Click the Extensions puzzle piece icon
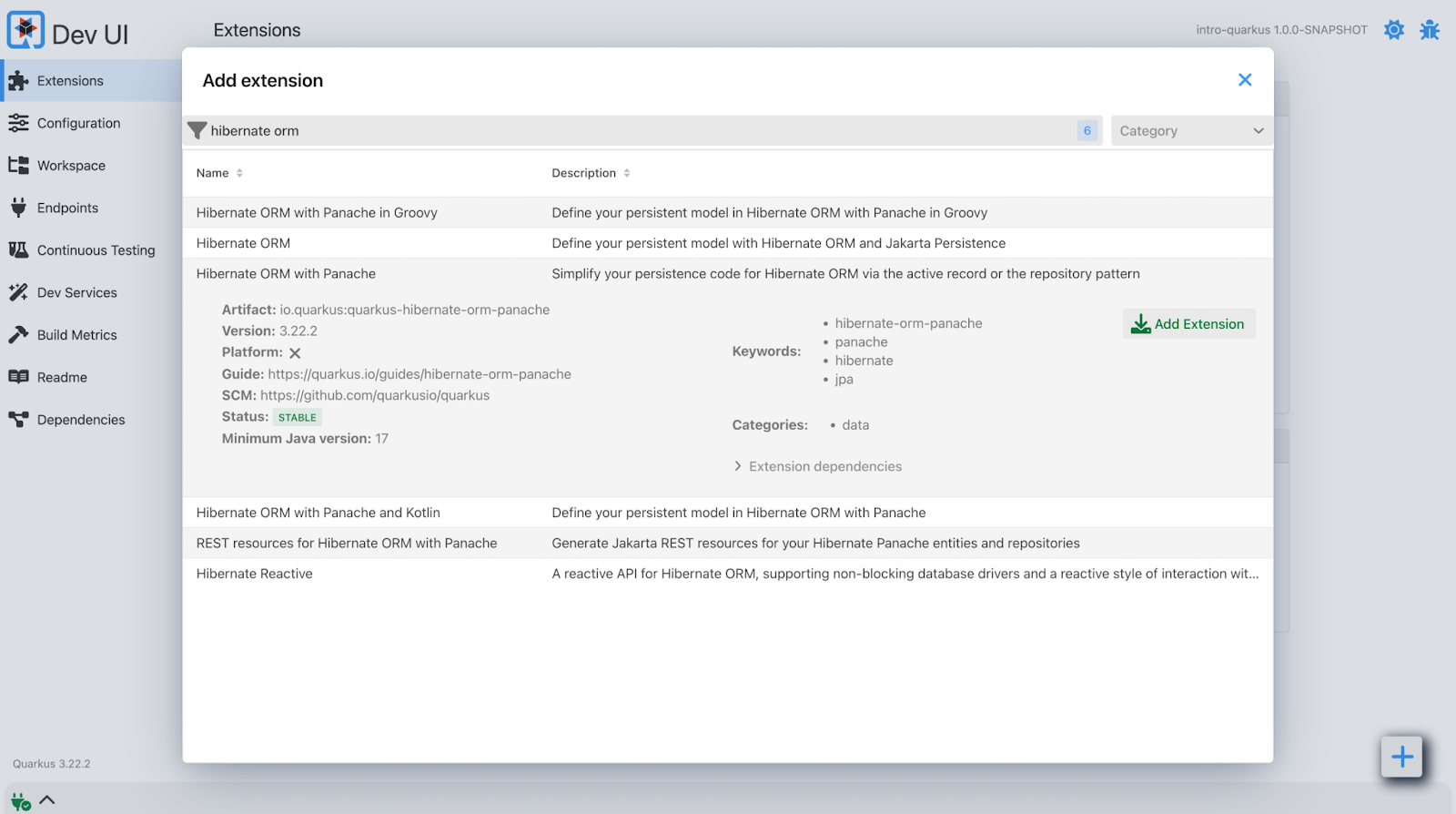Viewport: 1456px width, 814px height. tap(18, 81)
